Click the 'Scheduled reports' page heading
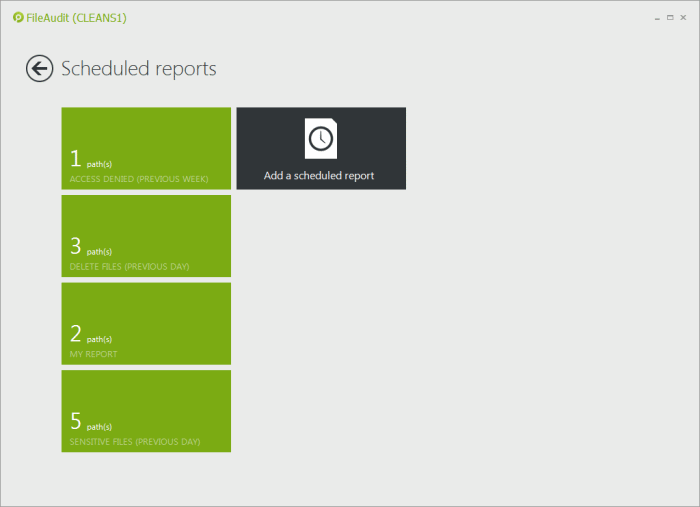 pos(138,69)
